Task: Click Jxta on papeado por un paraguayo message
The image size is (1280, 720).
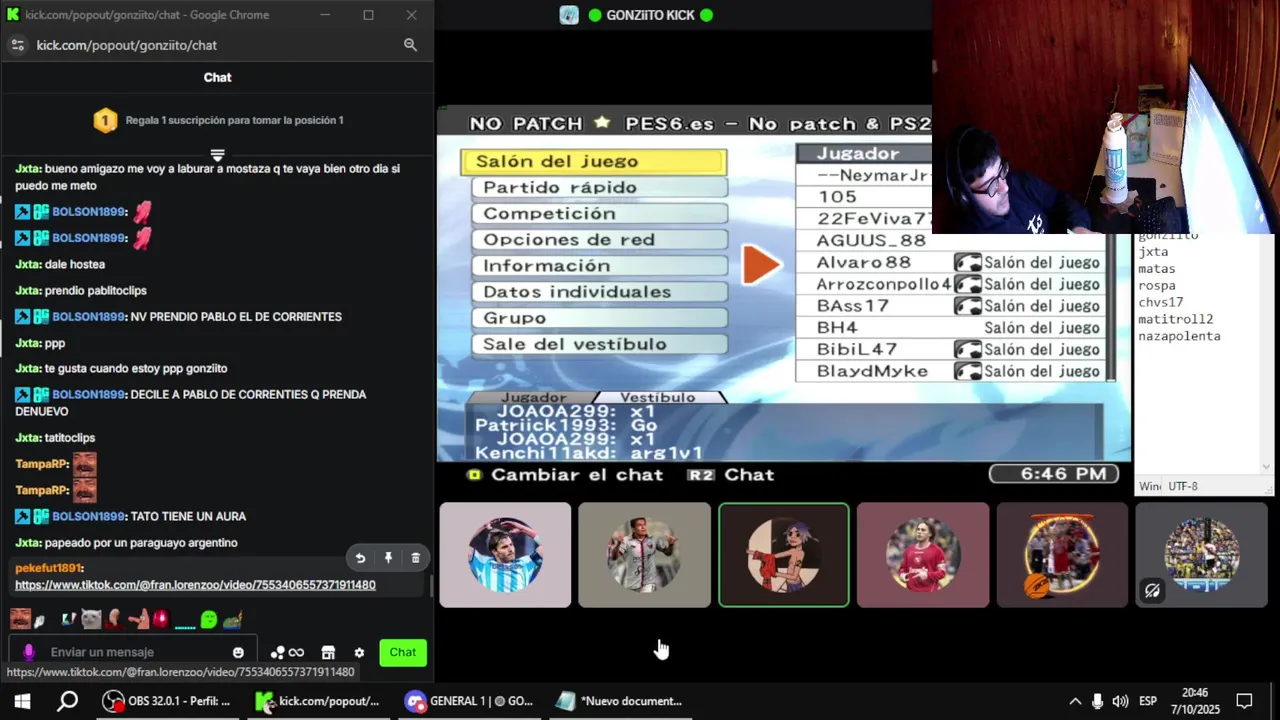Action: 27,542
